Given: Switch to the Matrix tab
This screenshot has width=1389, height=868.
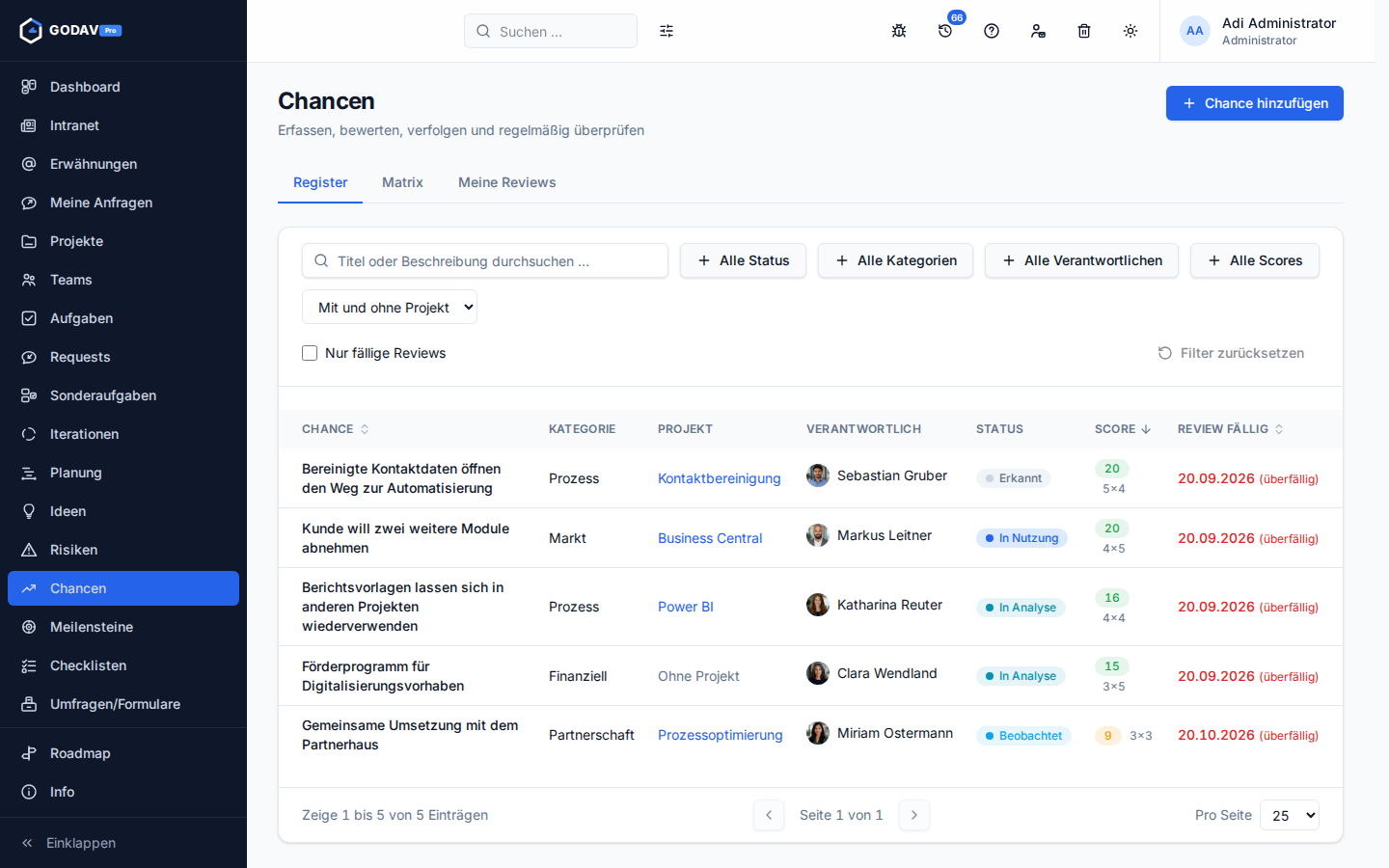Looking at the screenshot, I should click(x=402, y=182).
